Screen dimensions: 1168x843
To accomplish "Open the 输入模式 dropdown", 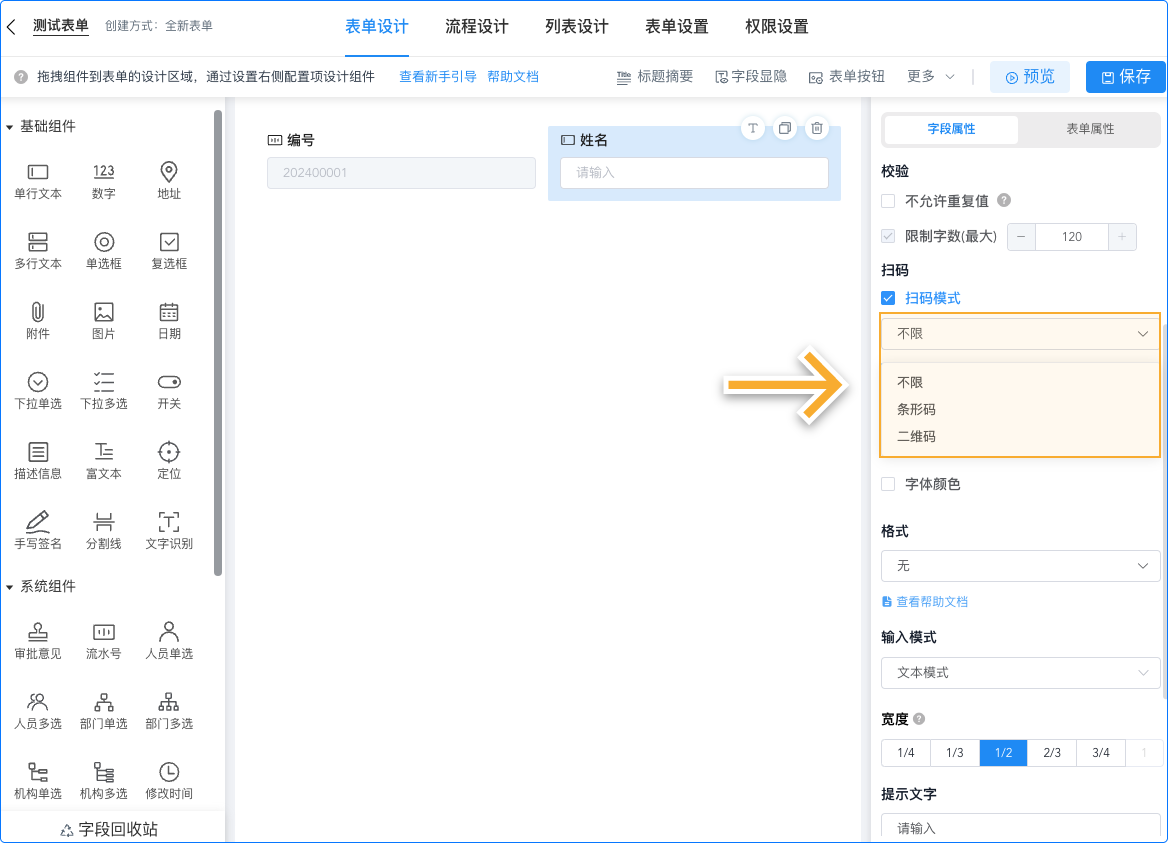I will 1020,672.
